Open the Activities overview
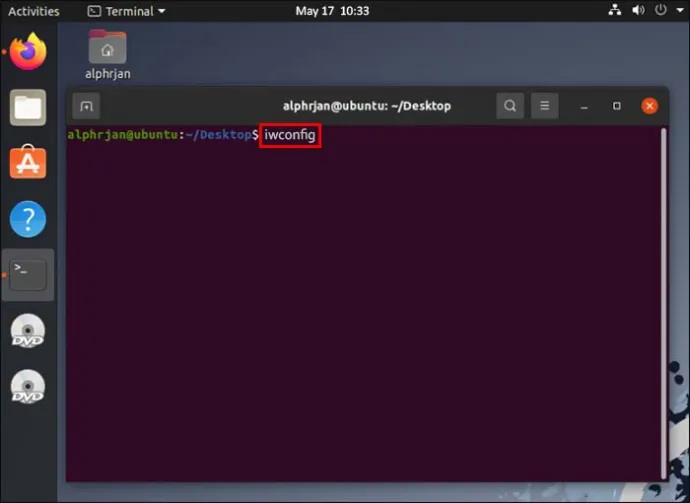 pos(34,11)
